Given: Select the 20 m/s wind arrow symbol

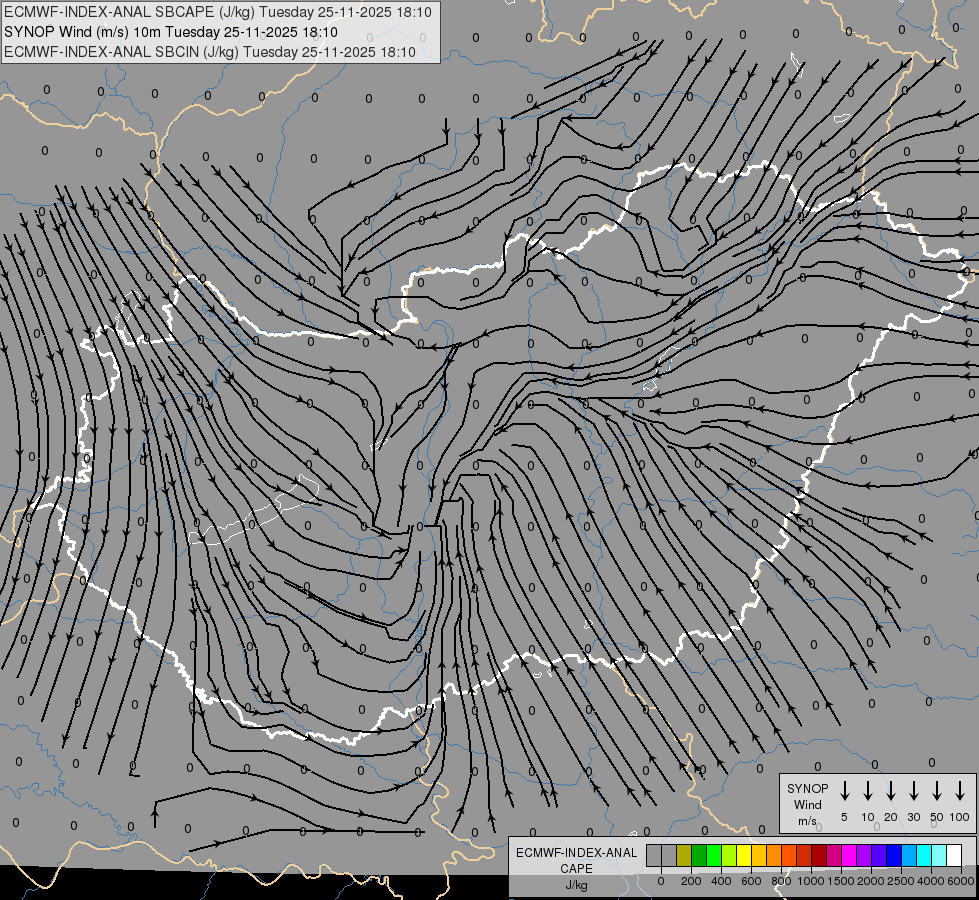Looking at the screenshot, I should pos(891,791).
